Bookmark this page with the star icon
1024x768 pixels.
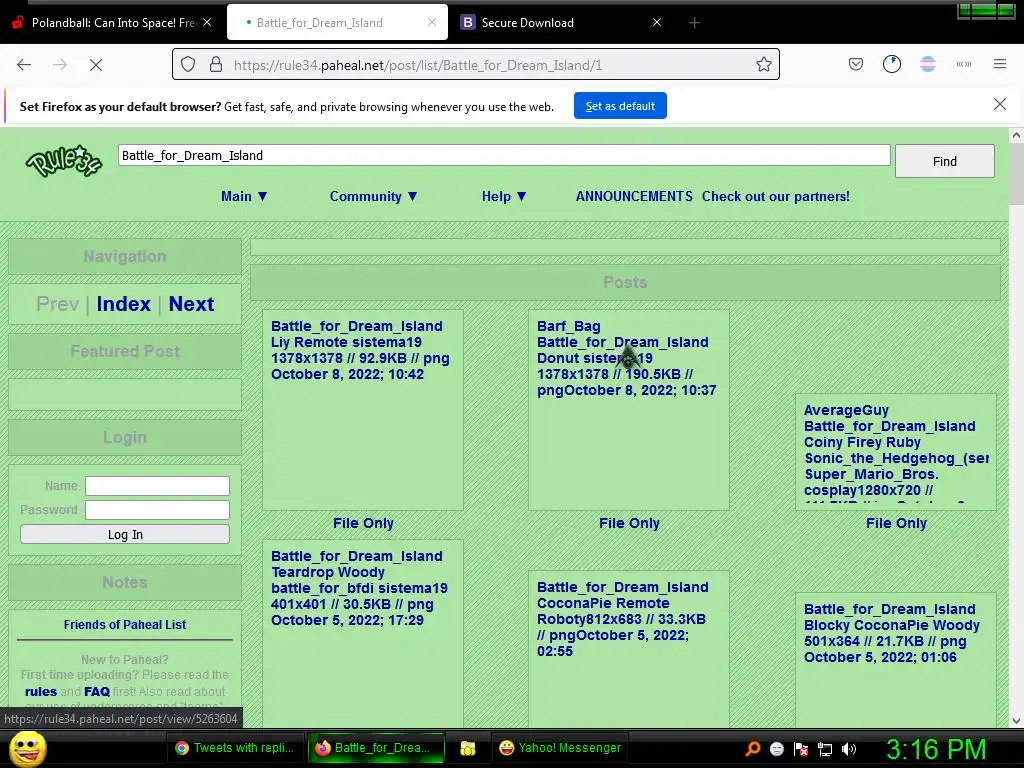763,65
